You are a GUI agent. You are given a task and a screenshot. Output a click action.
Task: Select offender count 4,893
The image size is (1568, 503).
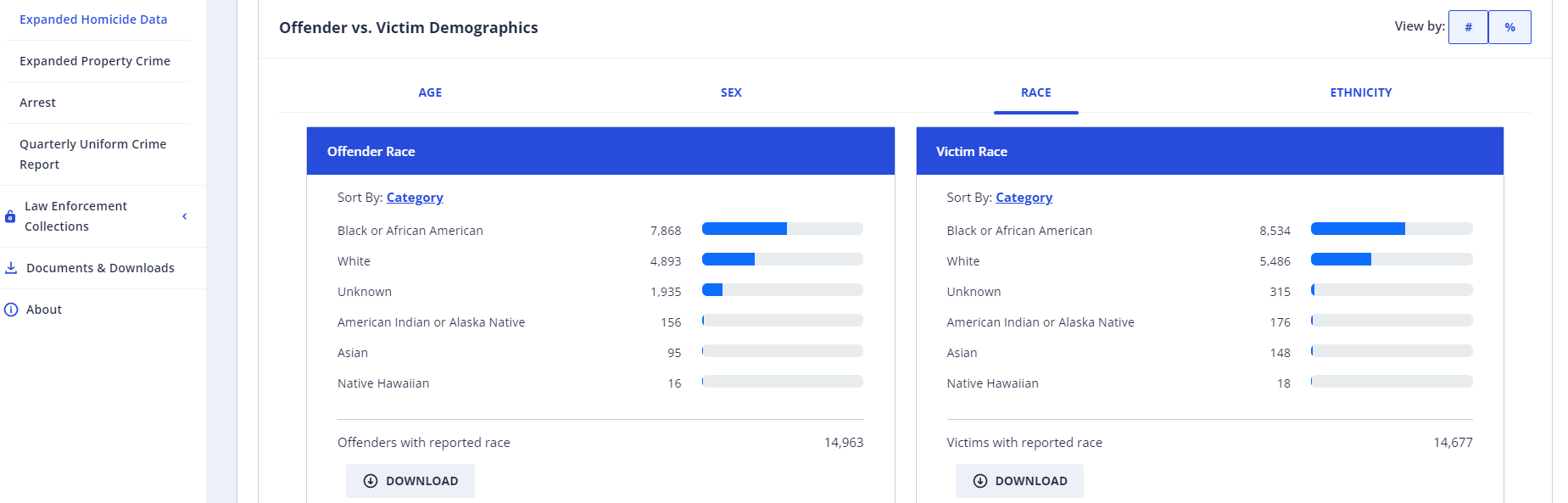pyautogui.click(x=666, y=261)
